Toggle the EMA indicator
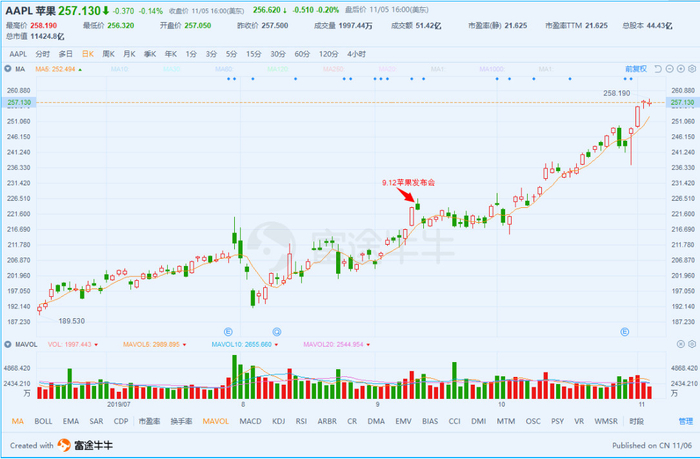The width and height of the screenshot is (700, 459). [x=71, y=421]
